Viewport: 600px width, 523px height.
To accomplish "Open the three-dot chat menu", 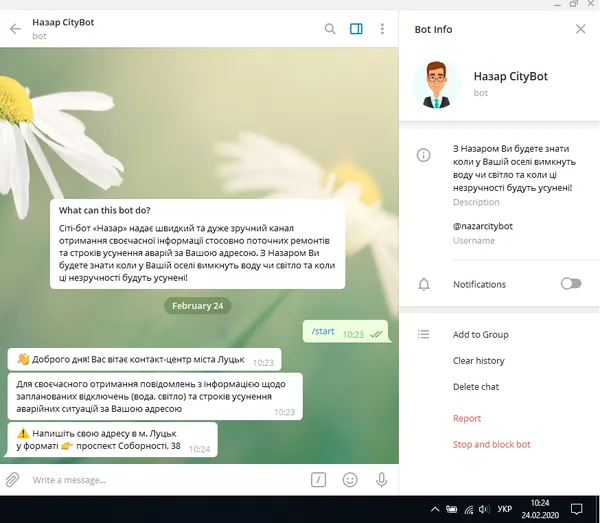I will click(x=382, y=29).
